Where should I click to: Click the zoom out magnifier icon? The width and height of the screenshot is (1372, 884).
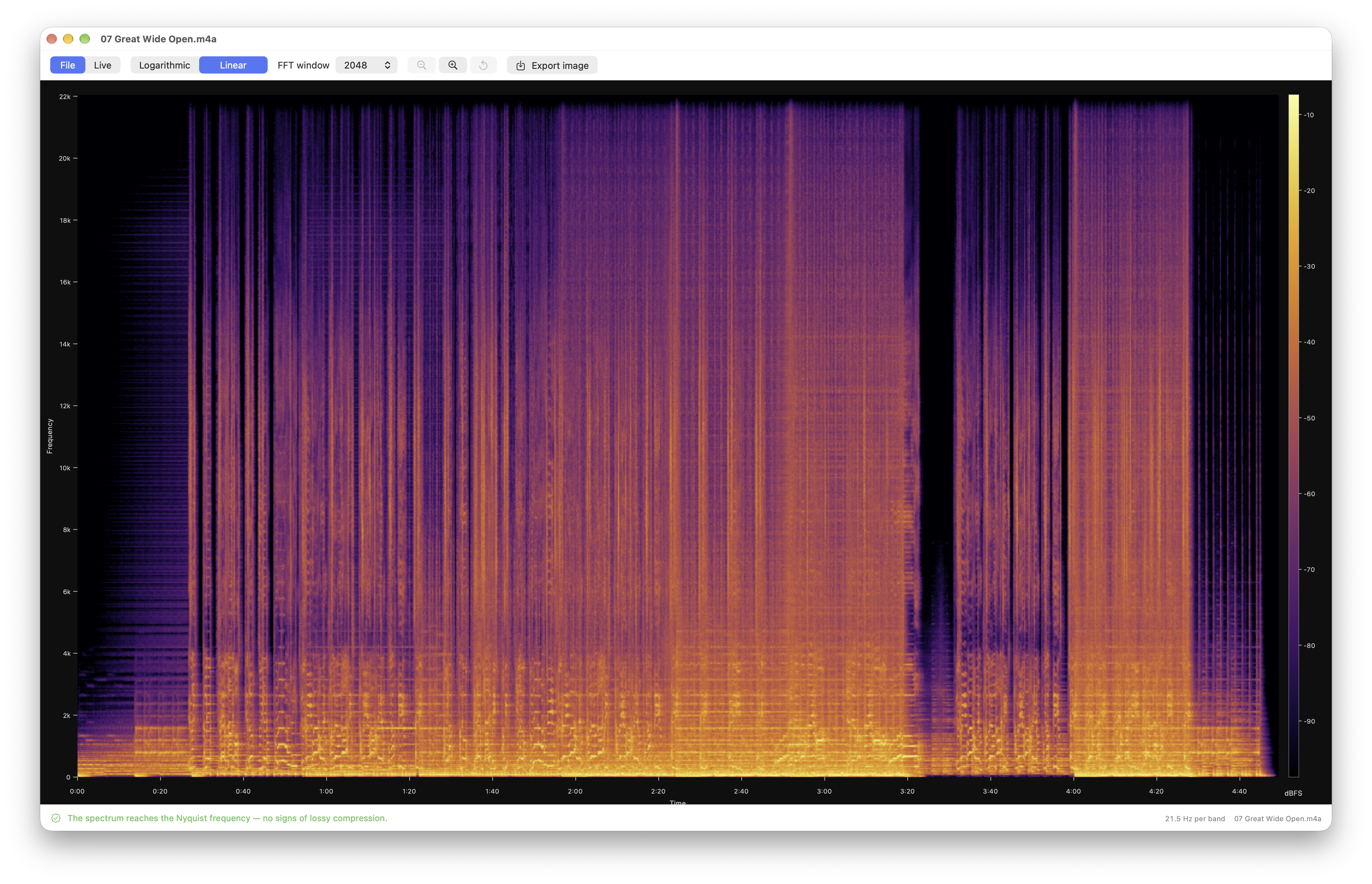(421, 65)
